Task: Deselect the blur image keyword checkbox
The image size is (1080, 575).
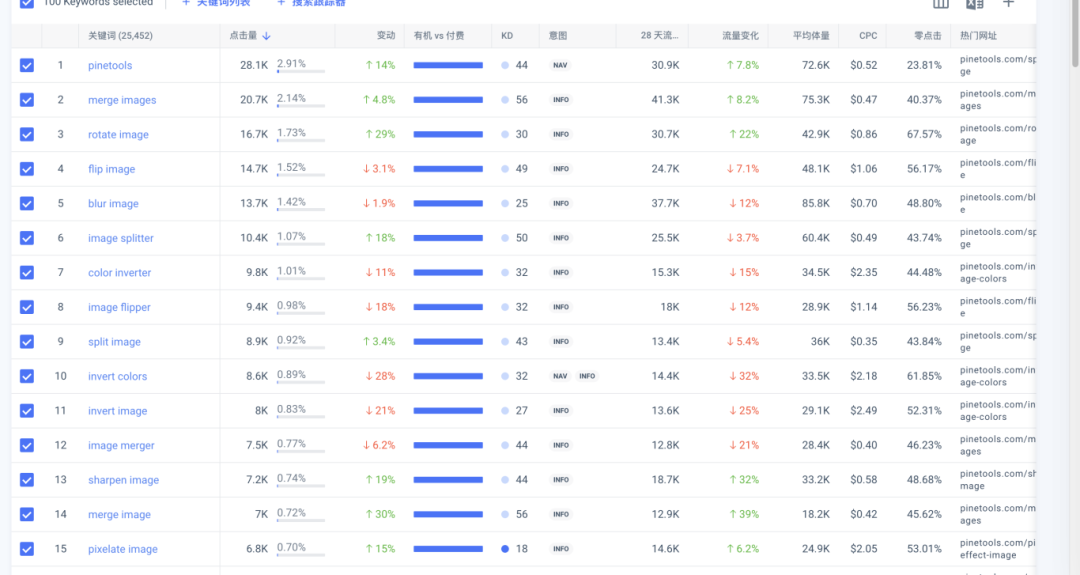Action: (x=27, y=204)
